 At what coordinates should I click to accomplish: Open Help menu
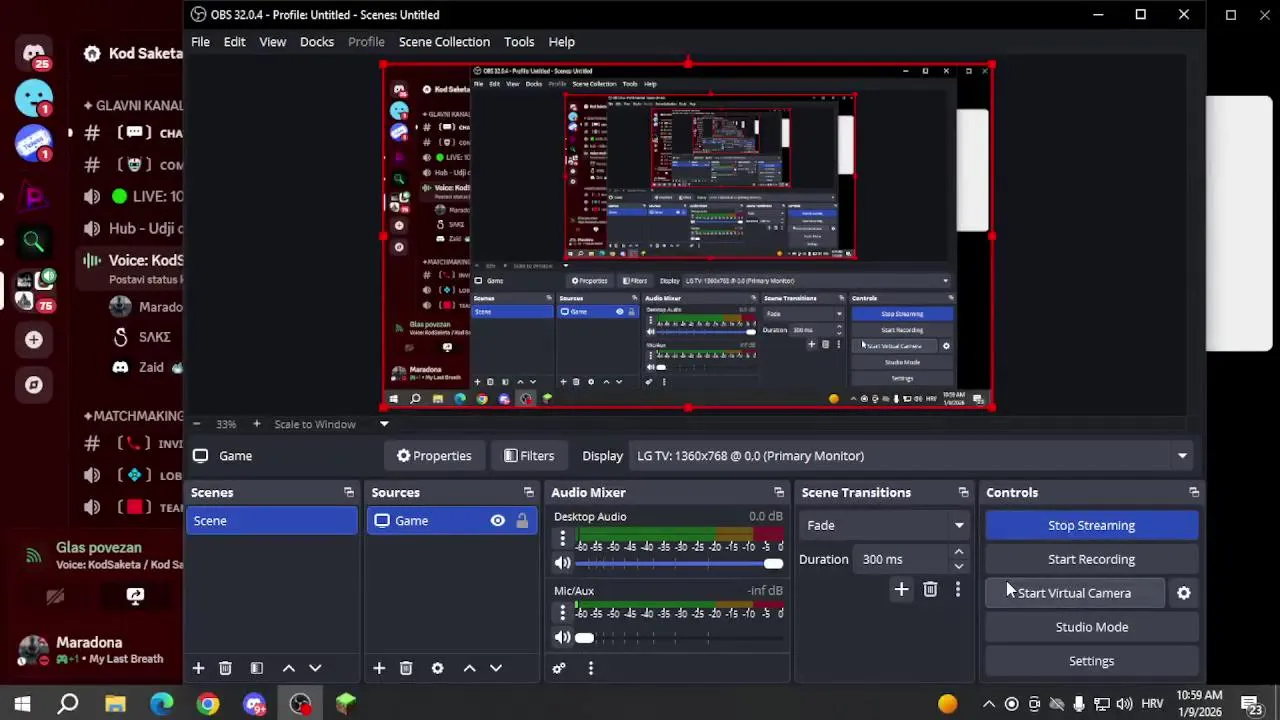[x=561, y=42]
